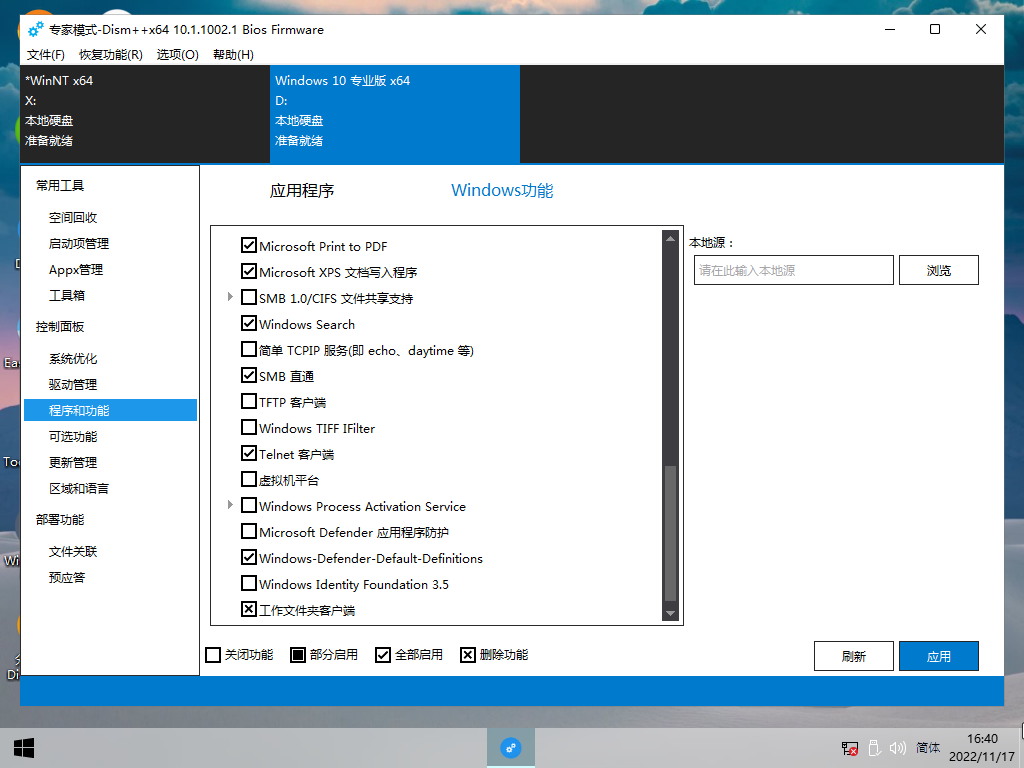The image size is (1024, 768).
Task: Toggle the 工作文件夹客户端 checkbox
Action: (x=248, y=610)
